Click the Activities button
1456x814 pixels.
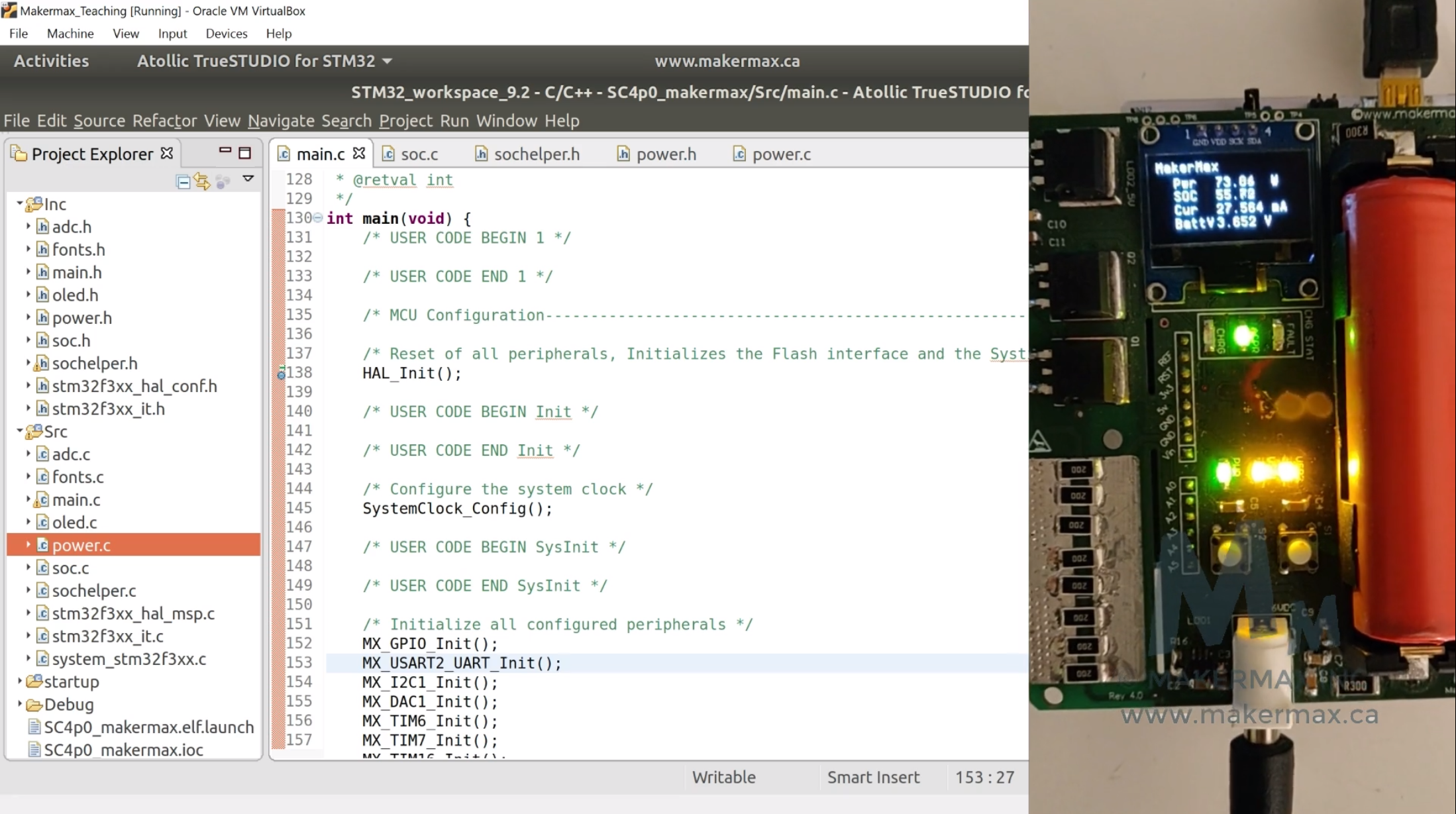(52, 61)
